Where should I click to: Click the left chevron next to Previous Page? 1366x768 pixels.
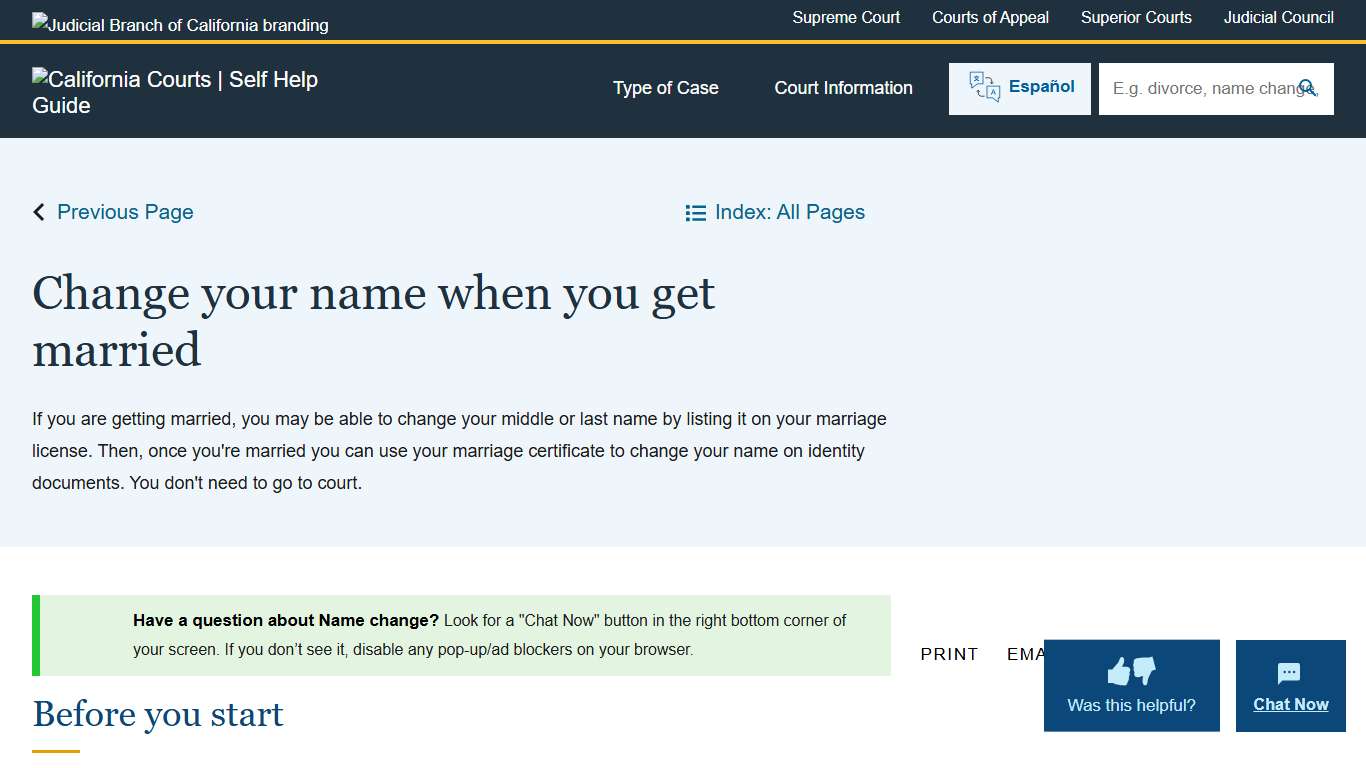38,211
